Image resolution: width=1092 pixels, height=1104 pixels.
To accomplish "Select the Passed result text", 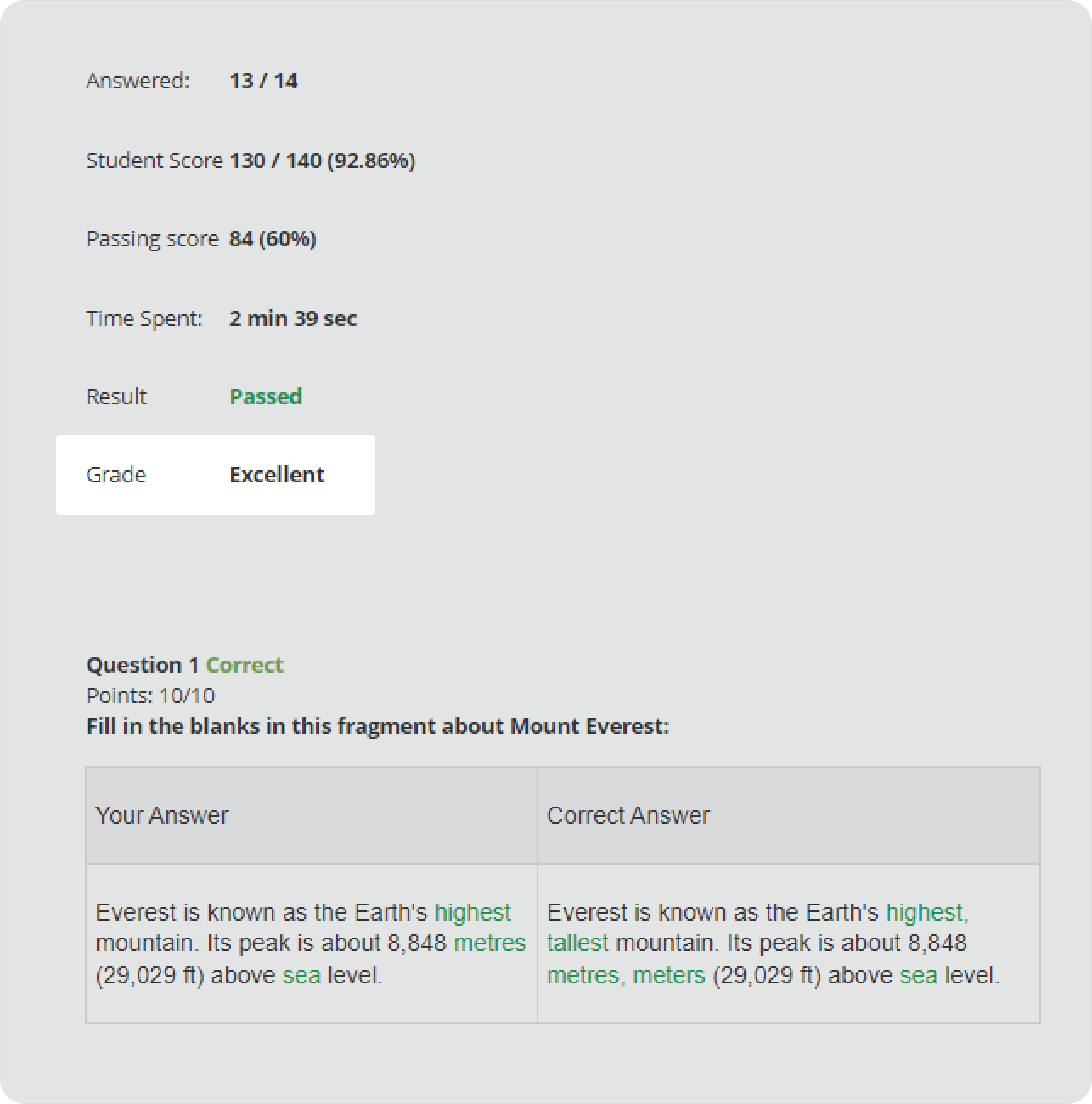I will (266, 397).
